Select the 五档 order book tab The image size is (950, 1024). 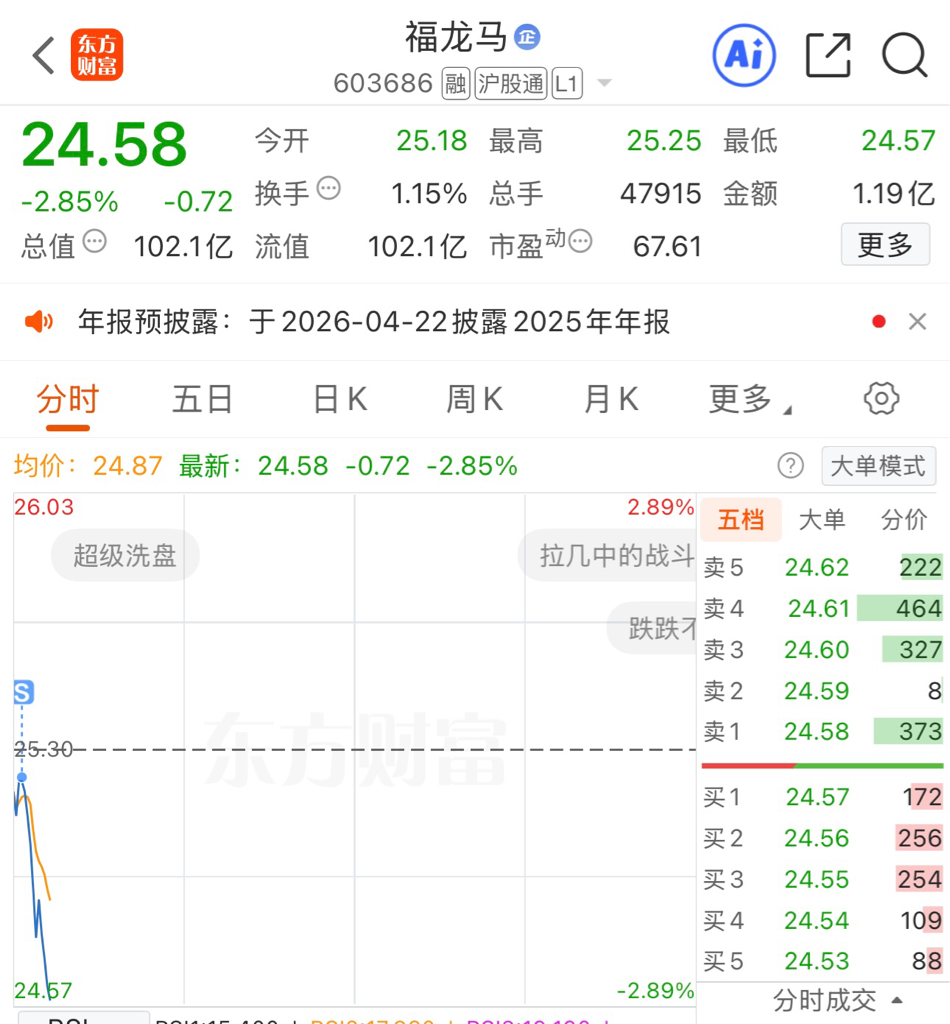point(741,520)
